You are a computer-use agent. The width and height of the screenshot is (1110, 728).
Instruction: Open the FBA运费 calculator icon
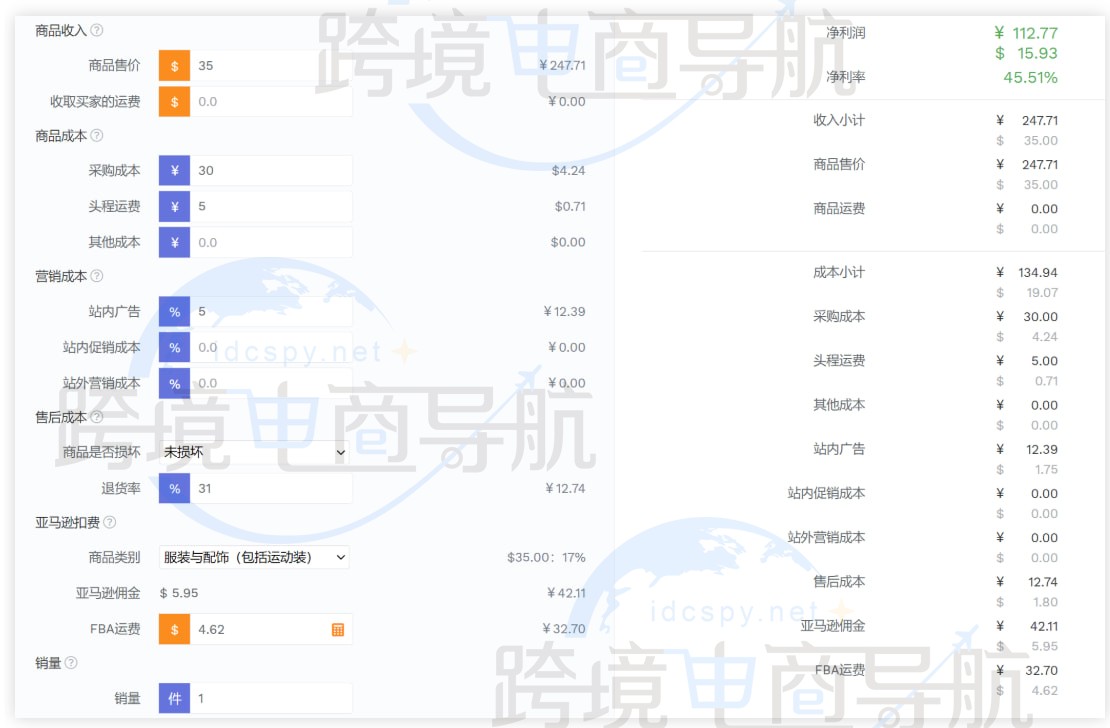tap(339, 630)
